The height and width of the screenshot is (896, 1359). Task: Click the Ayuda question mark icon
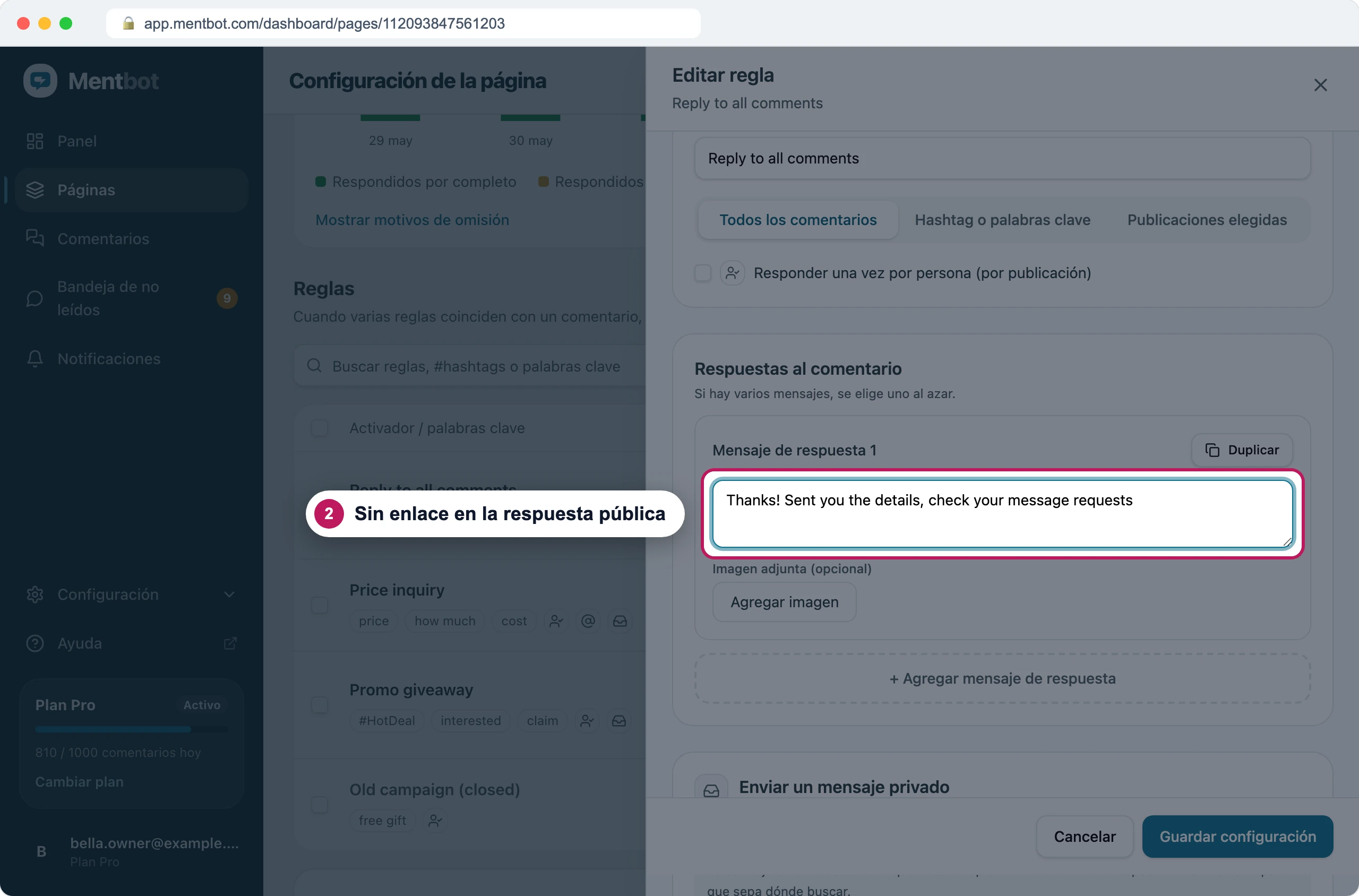click(x=35, y=643)
